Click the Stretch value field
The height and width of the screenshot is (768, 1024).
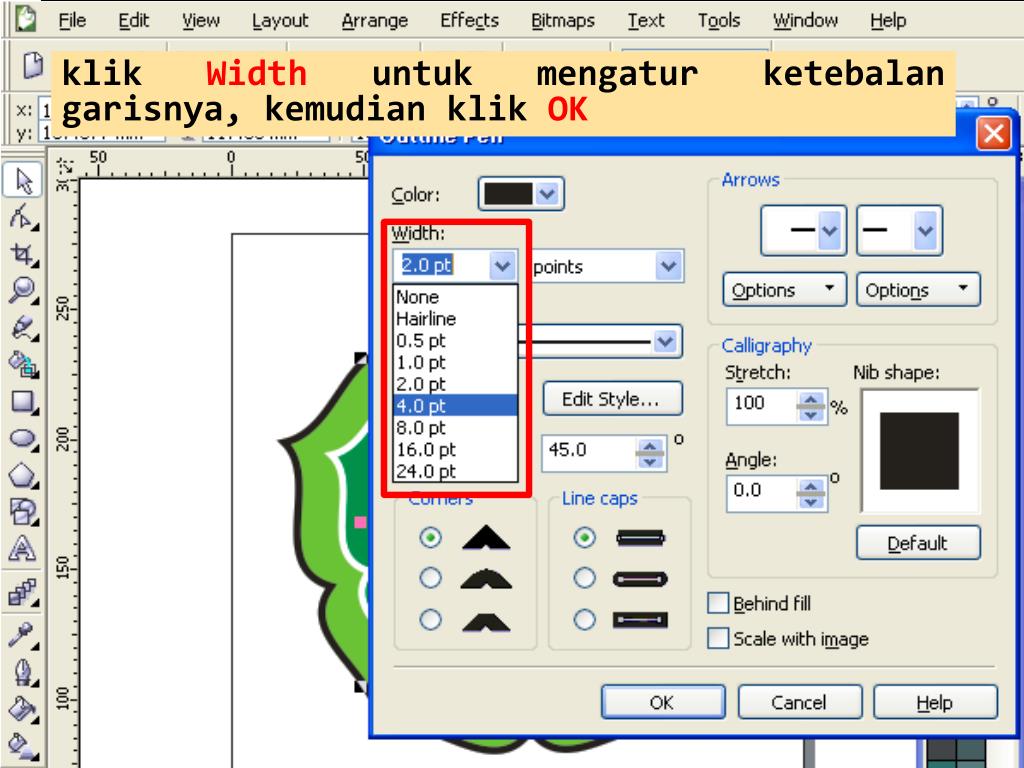pyautogui.click(x=761, y=405)
